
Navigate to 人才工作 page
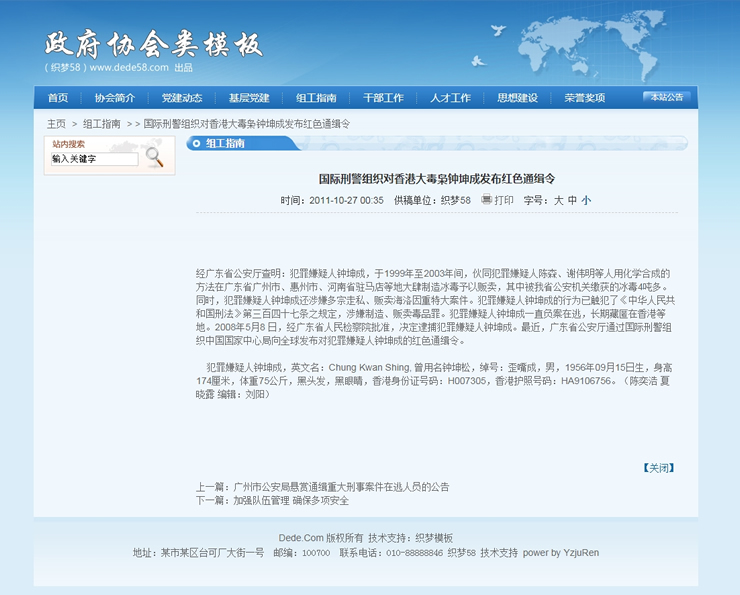click(x=450, y=98)
